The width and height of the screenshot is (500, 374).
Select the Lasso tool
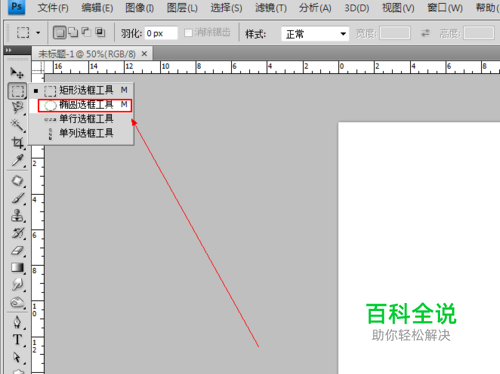(17, 108)
